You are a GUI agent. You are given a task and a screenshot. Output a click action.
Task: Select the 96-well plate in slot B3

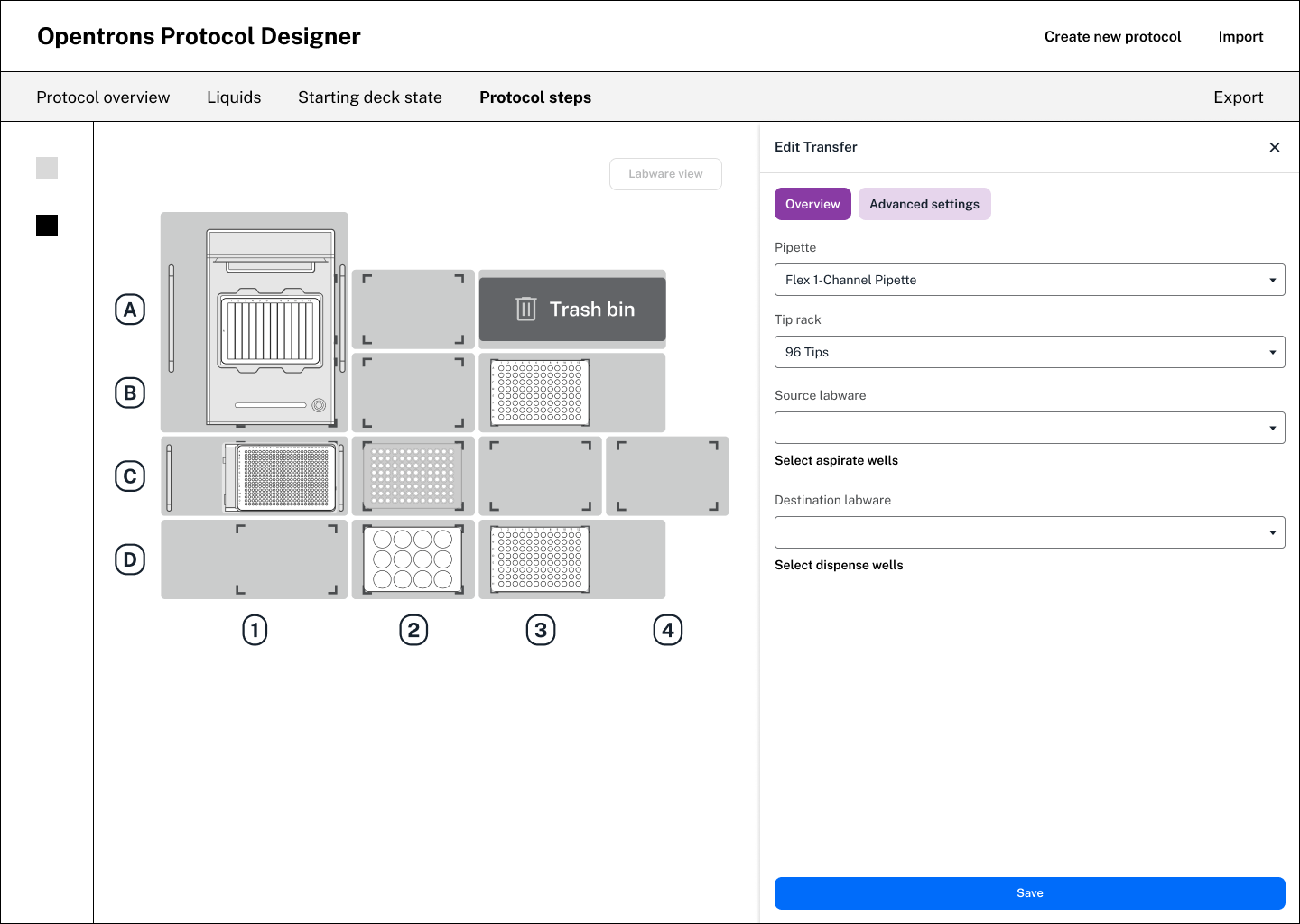click(540, 393)
